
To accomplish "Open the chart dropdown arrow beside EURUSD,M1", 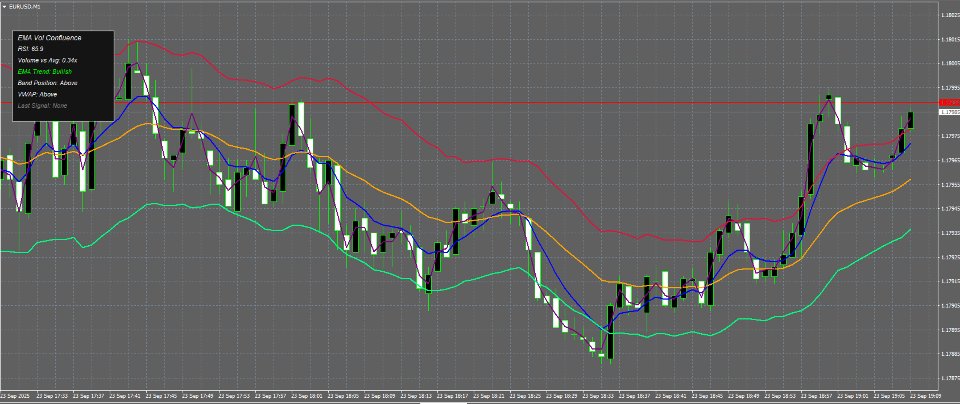I will click(x=4, y=5).
